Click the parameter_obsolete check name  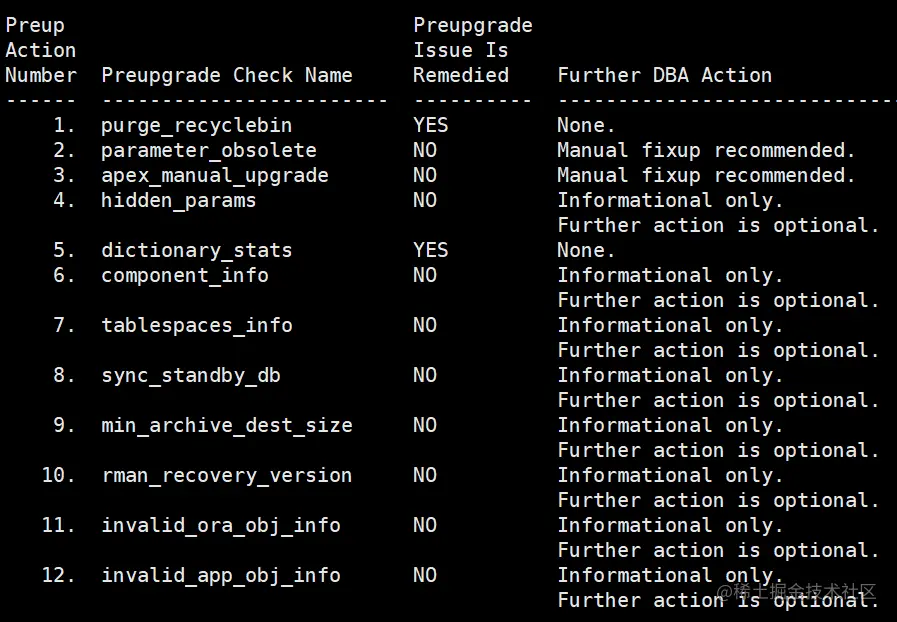208,150
